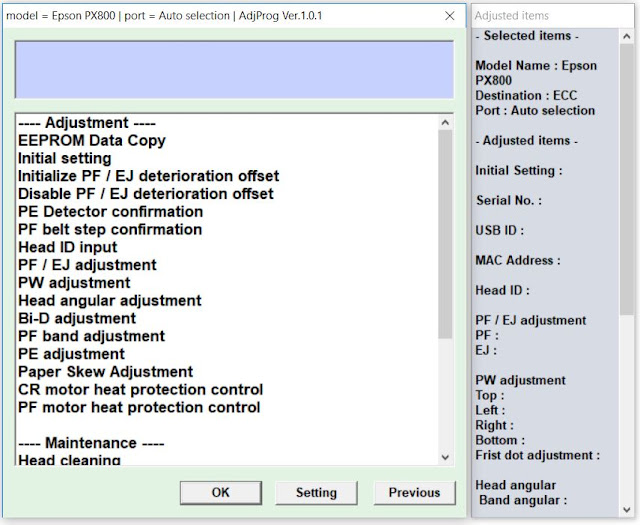The image size is (640, 525).
Task: Close the AdjProg window
Action: [449, 16]
